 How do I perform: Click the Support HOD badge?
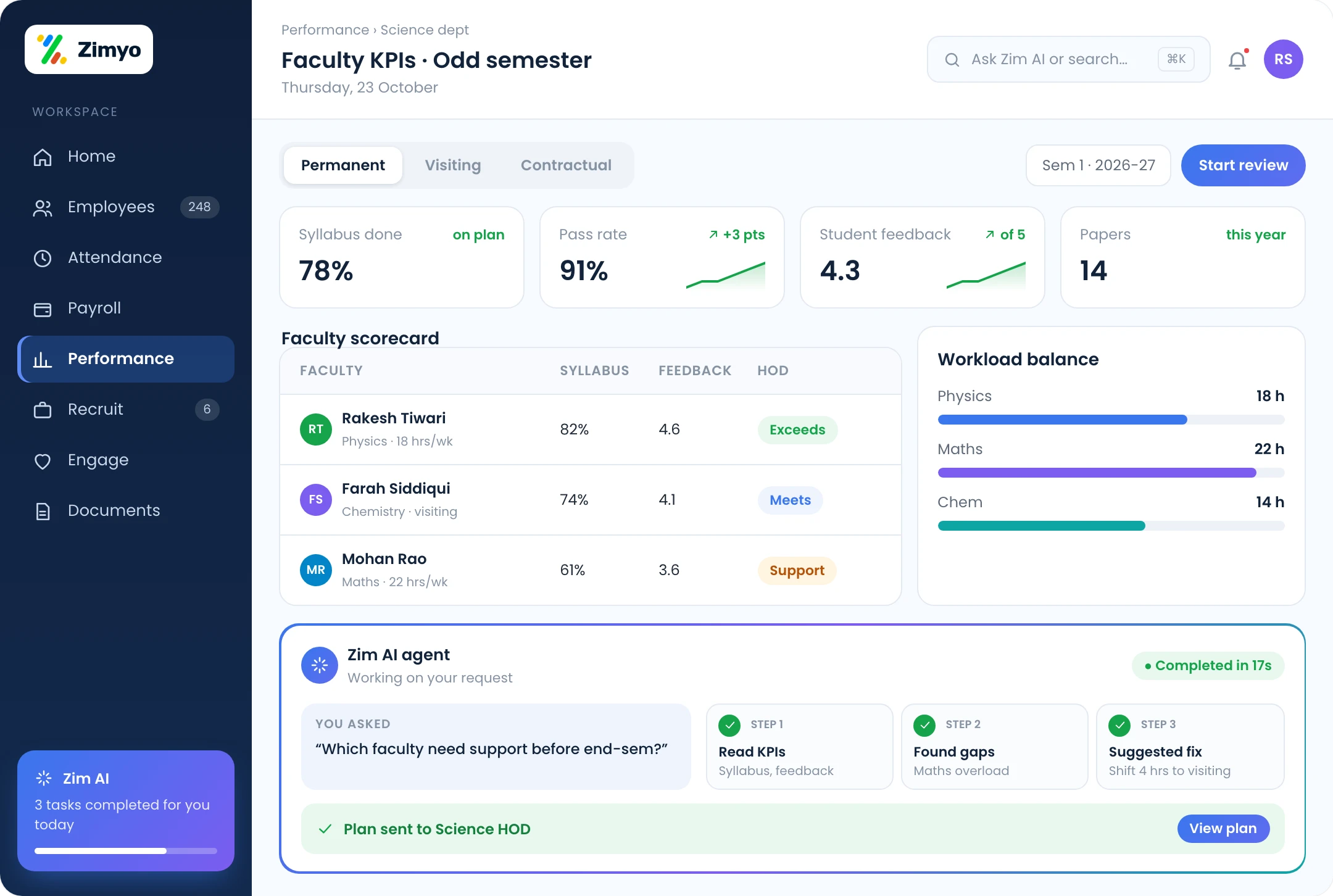pos(797,571)
